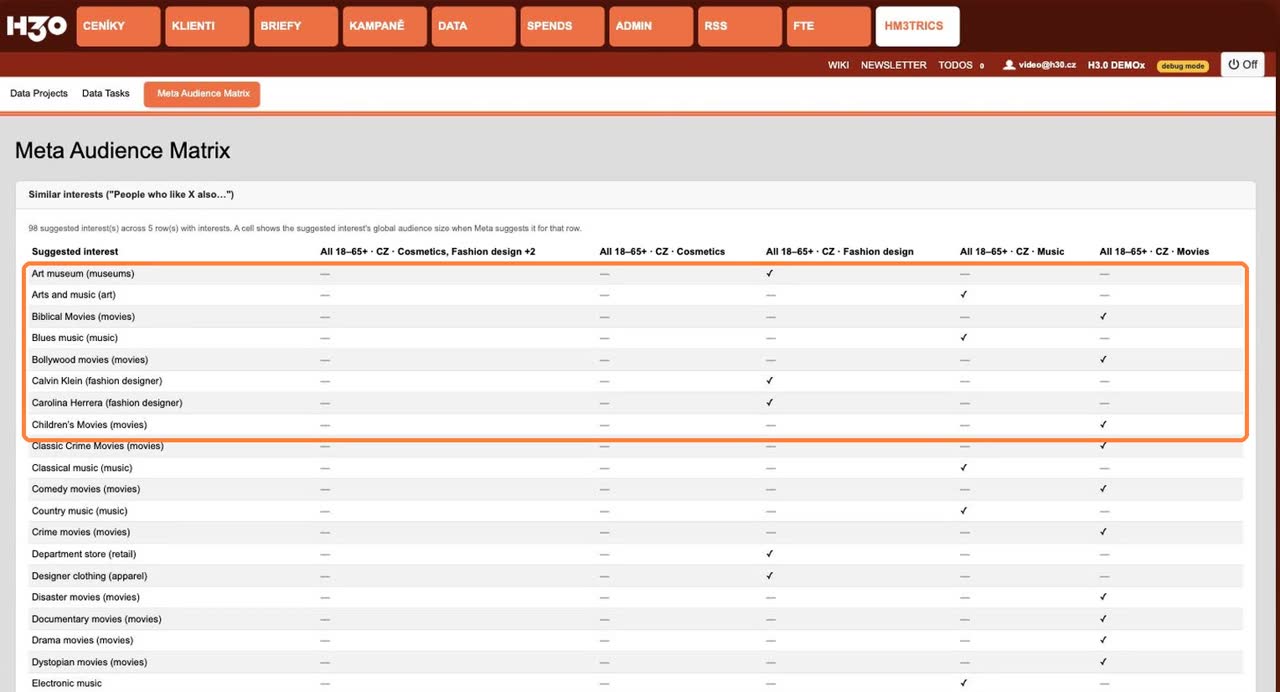1280x692 pixels.
Task: Go to Data Tasks
Action: pos(106,94)
